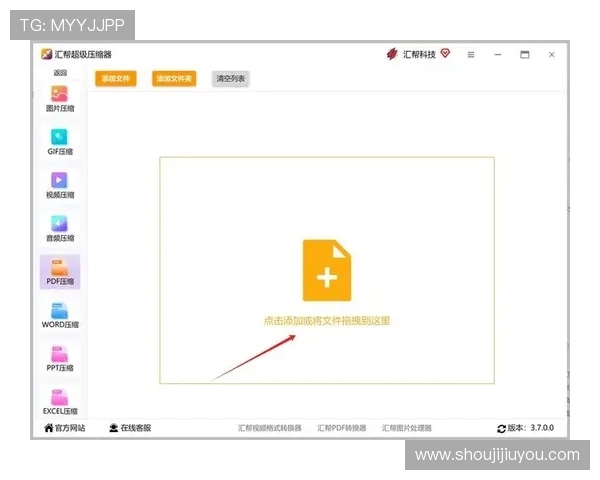Open 汇帮图片处理器 link

407,428
